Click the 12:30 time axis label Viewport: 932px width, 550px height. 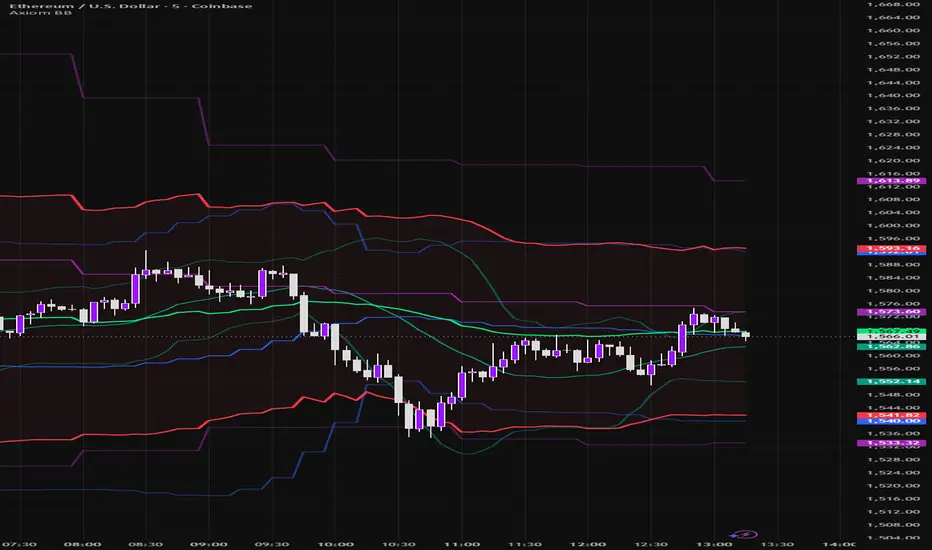pos(651,544)
